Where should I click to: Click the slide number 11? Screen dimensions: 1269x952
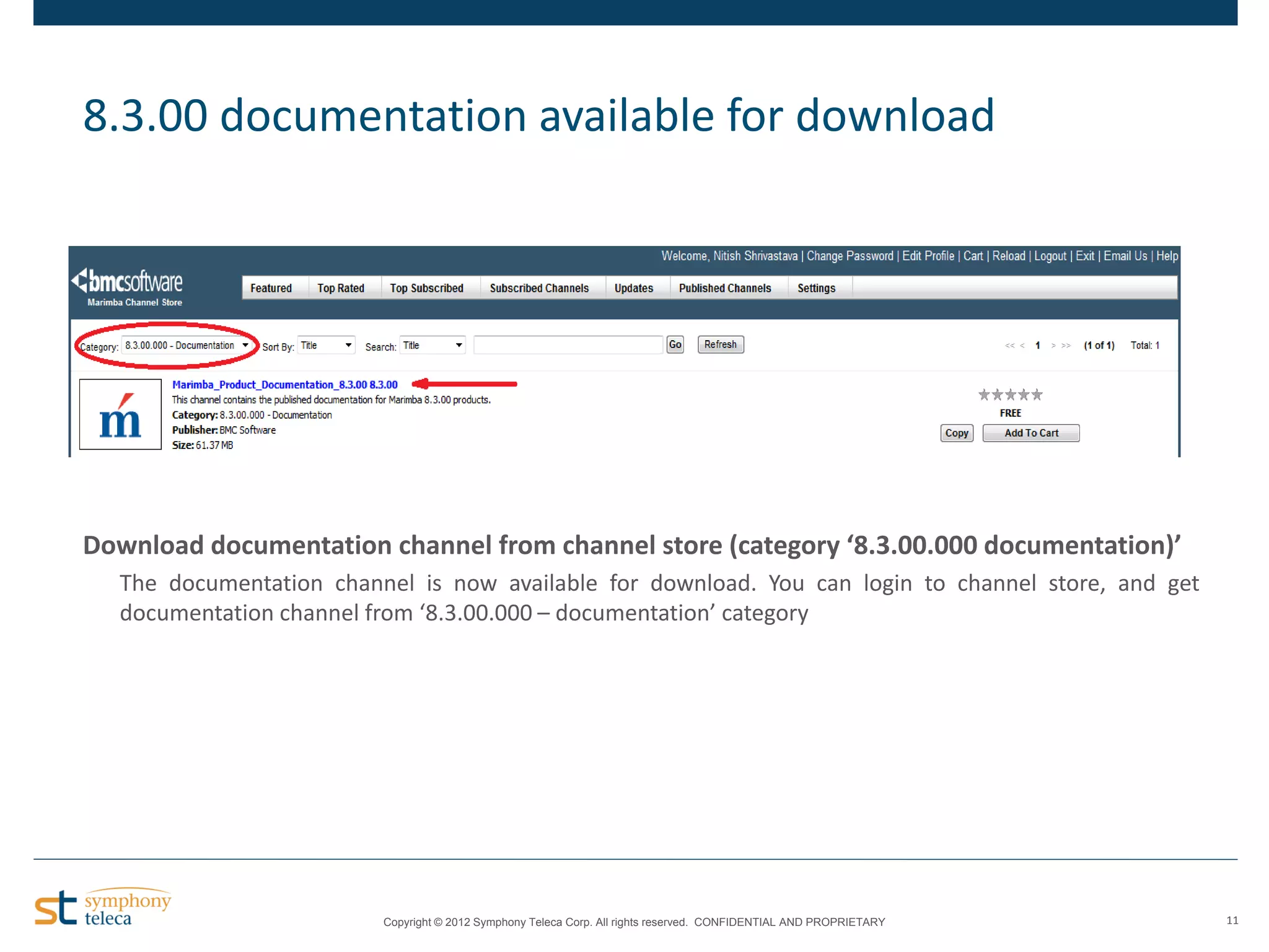click(1232, 920)
